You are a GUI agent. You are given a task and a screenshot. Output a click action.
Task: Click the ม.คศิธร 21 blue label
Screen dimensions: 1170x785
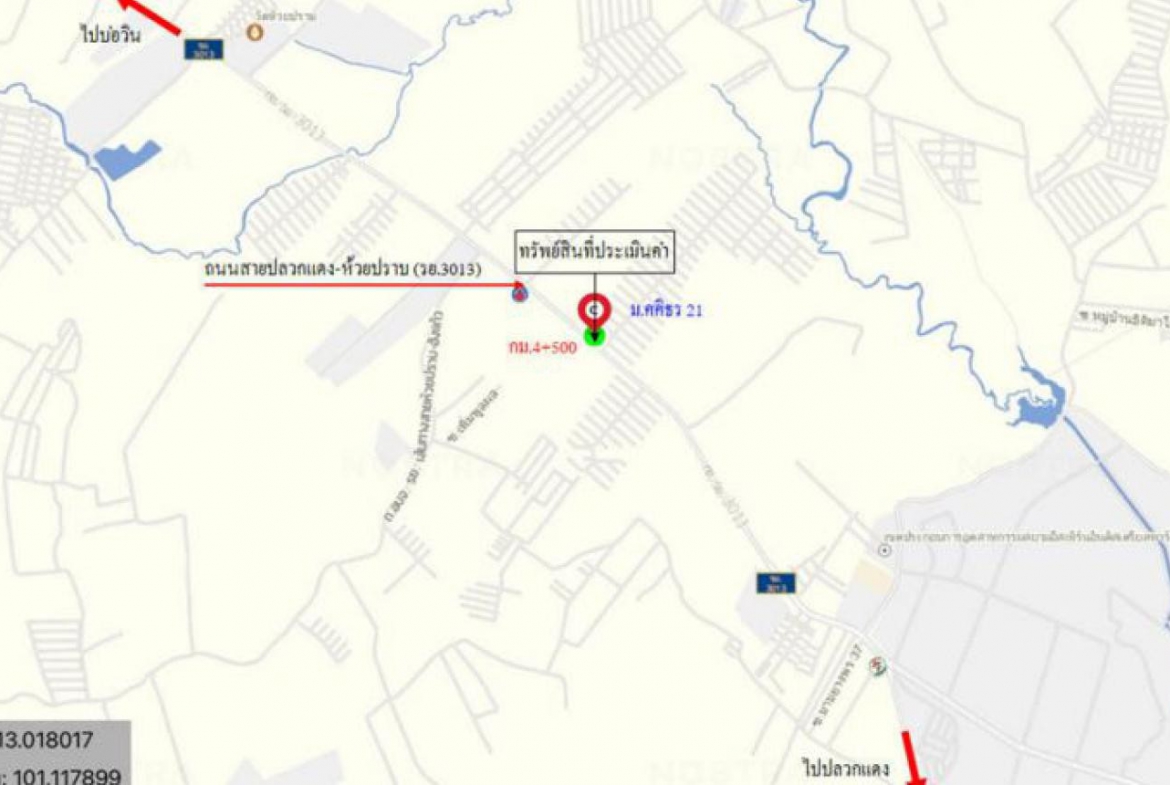(x=666, y=310)
